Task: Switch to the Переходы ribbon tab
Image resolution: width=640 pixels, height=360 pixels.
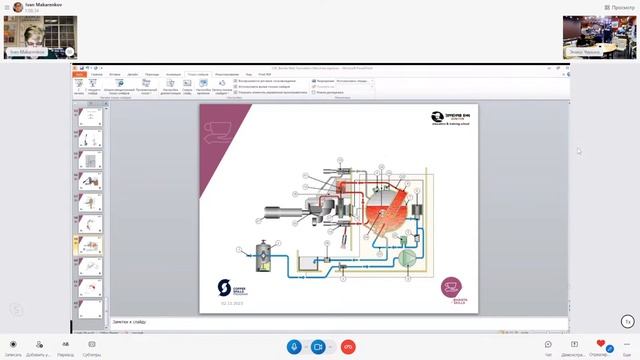Action: 152,74
